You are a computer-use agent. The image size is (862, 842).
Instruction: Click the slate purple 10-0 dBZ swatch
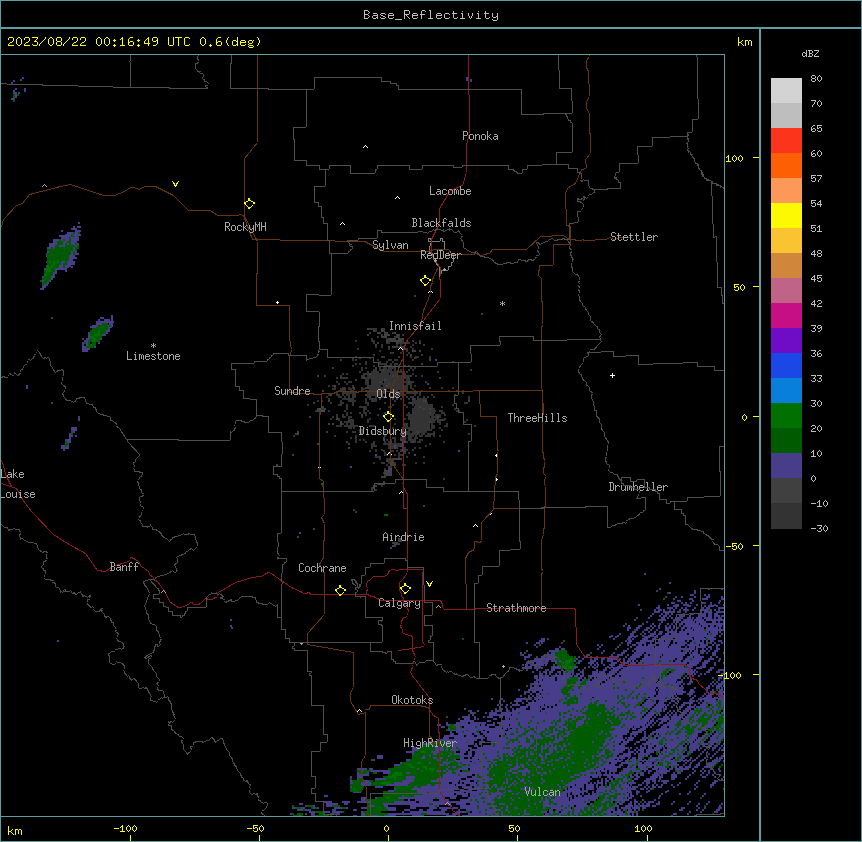(786, 466)
